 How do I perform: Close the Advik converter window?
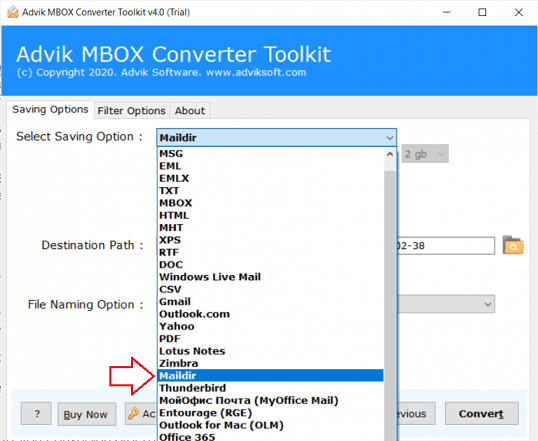(519, 12)
